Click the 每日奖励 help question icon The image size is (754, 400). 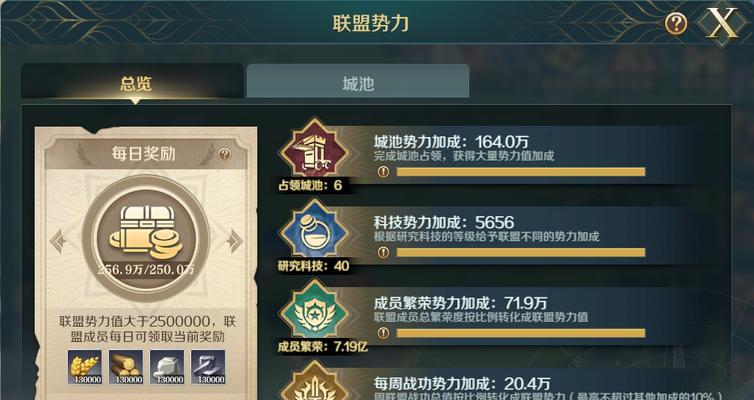(x=224, y=154)
